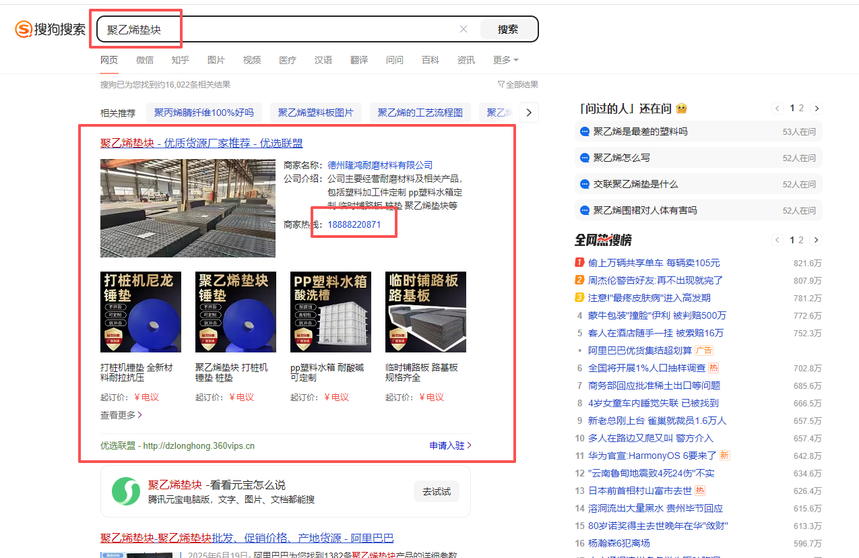Clear the search box with the X icon

point(463,29)
